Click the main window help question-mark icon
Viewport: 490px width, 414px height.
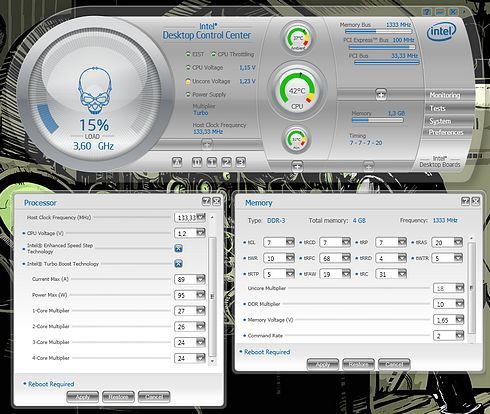[x=427, y=12]
